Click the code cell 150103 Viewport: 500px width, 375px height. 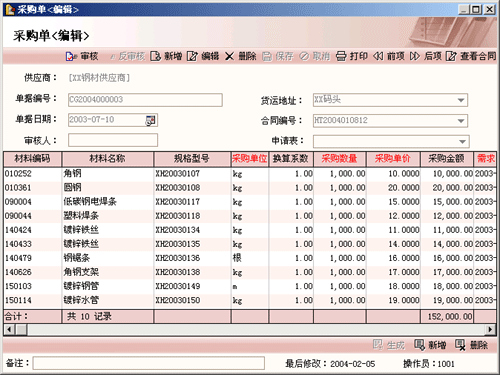click(x=33, y=286)
